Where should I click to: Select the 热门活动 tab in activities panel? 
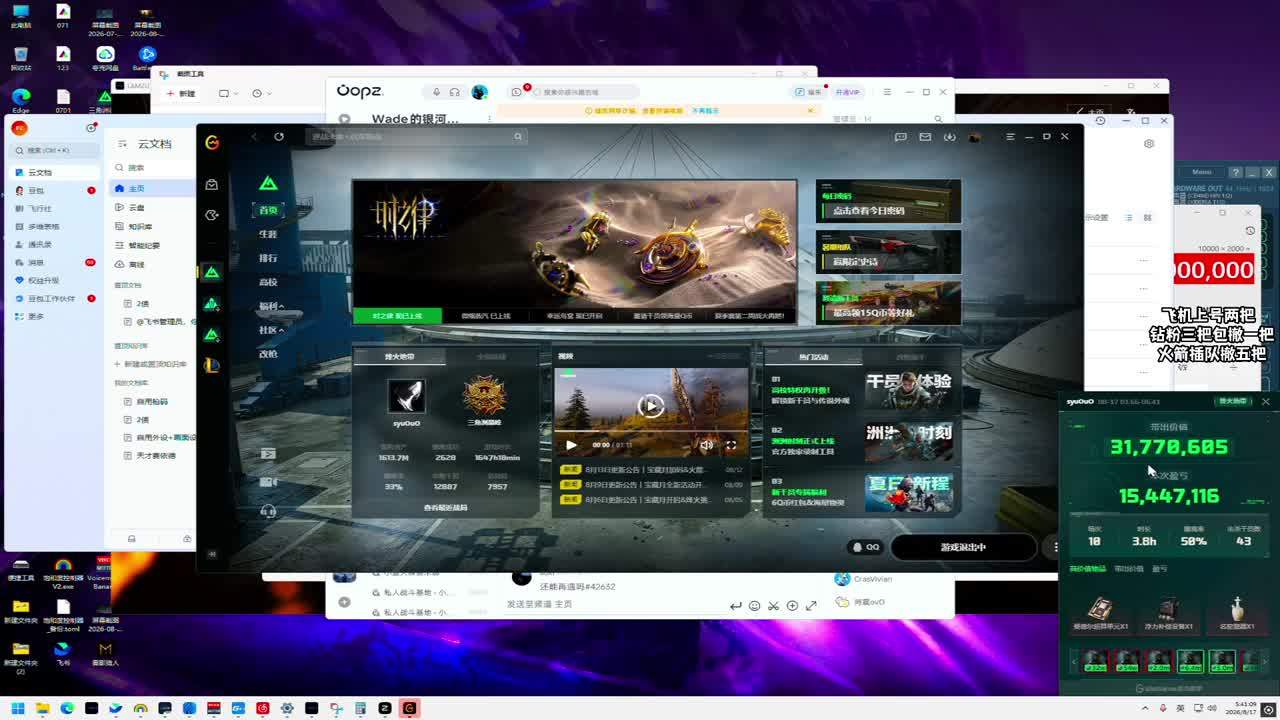click(814, 357)
